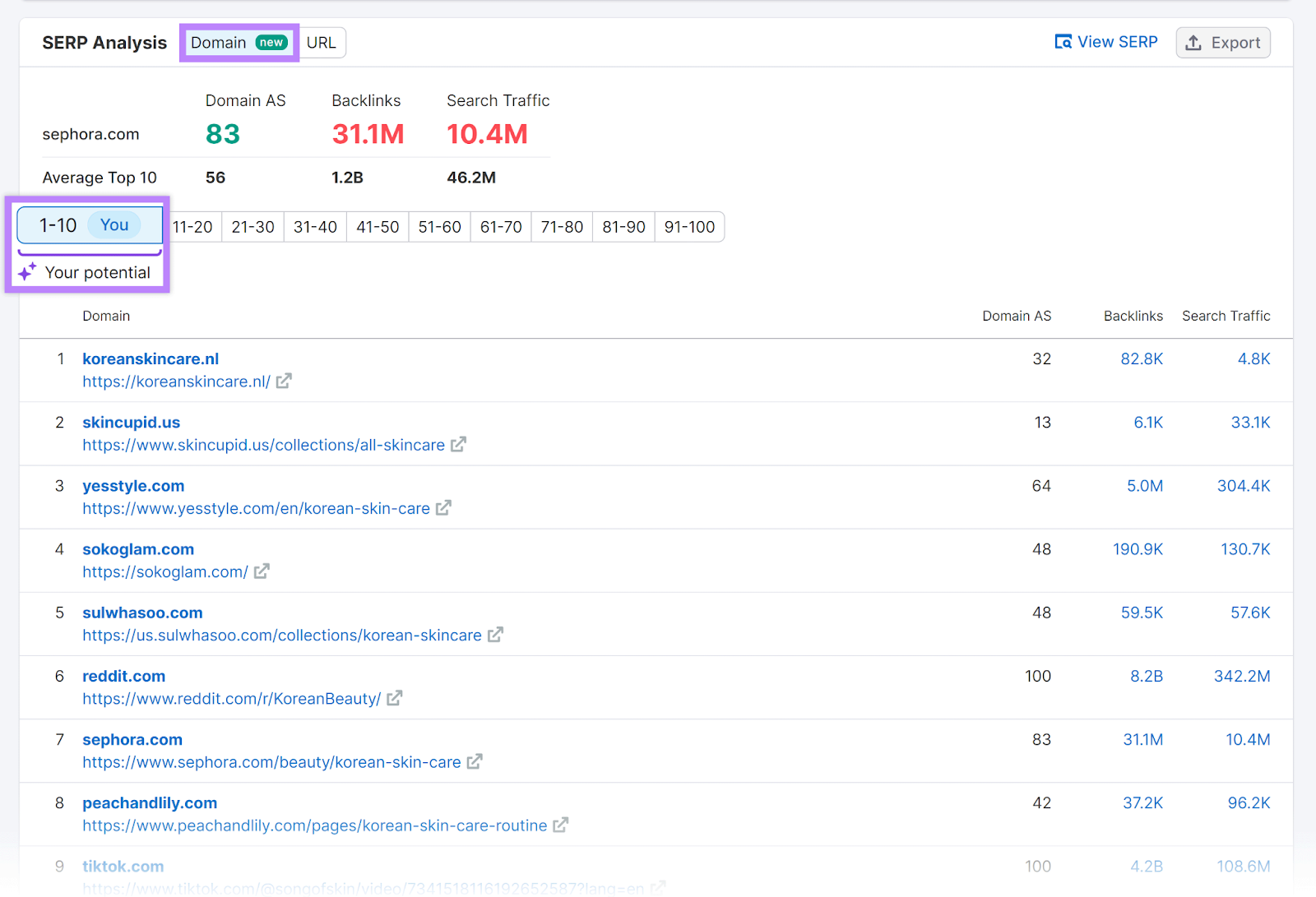
Task: Open yesstyle.com korean-skin-care URL
Action: pos(256,508)
